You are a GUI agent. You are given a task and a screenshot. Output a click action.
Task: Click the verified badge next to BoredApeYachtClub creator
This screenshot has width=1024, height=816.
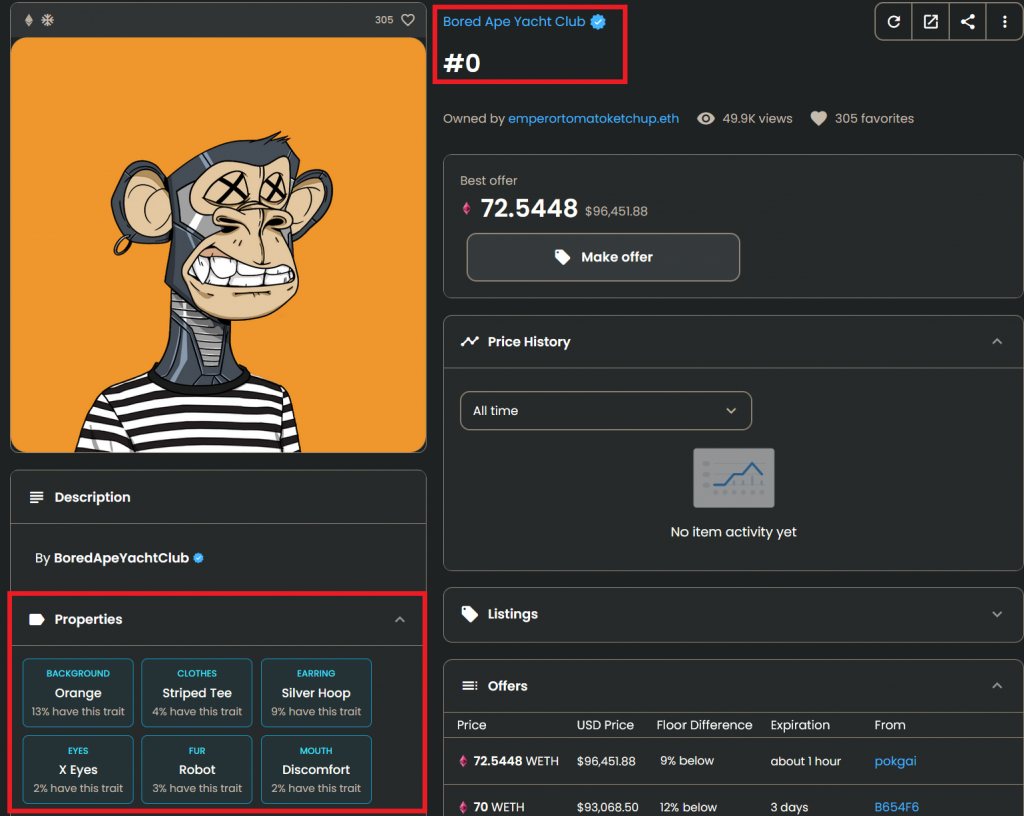[x=199, y=558]
